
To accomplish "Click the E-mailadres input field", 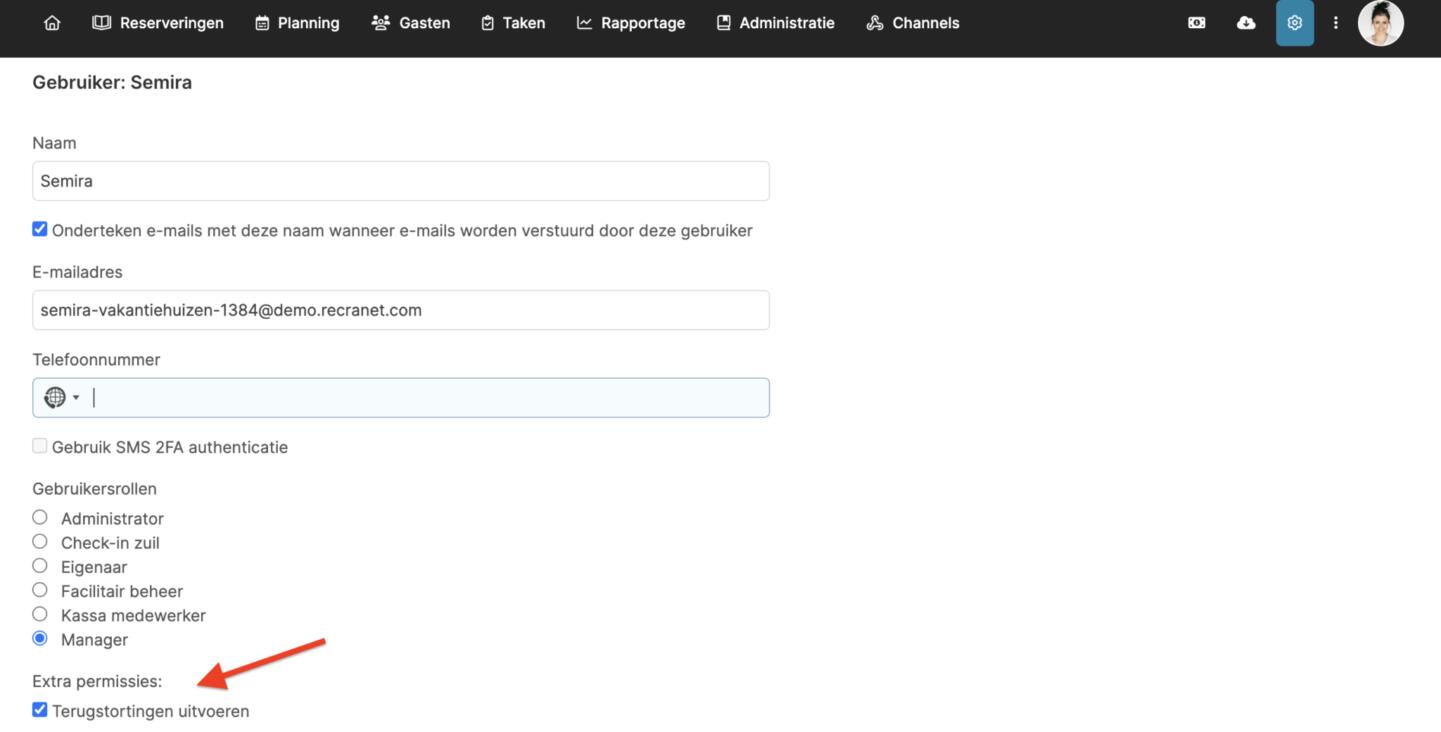I will (400, 310).
